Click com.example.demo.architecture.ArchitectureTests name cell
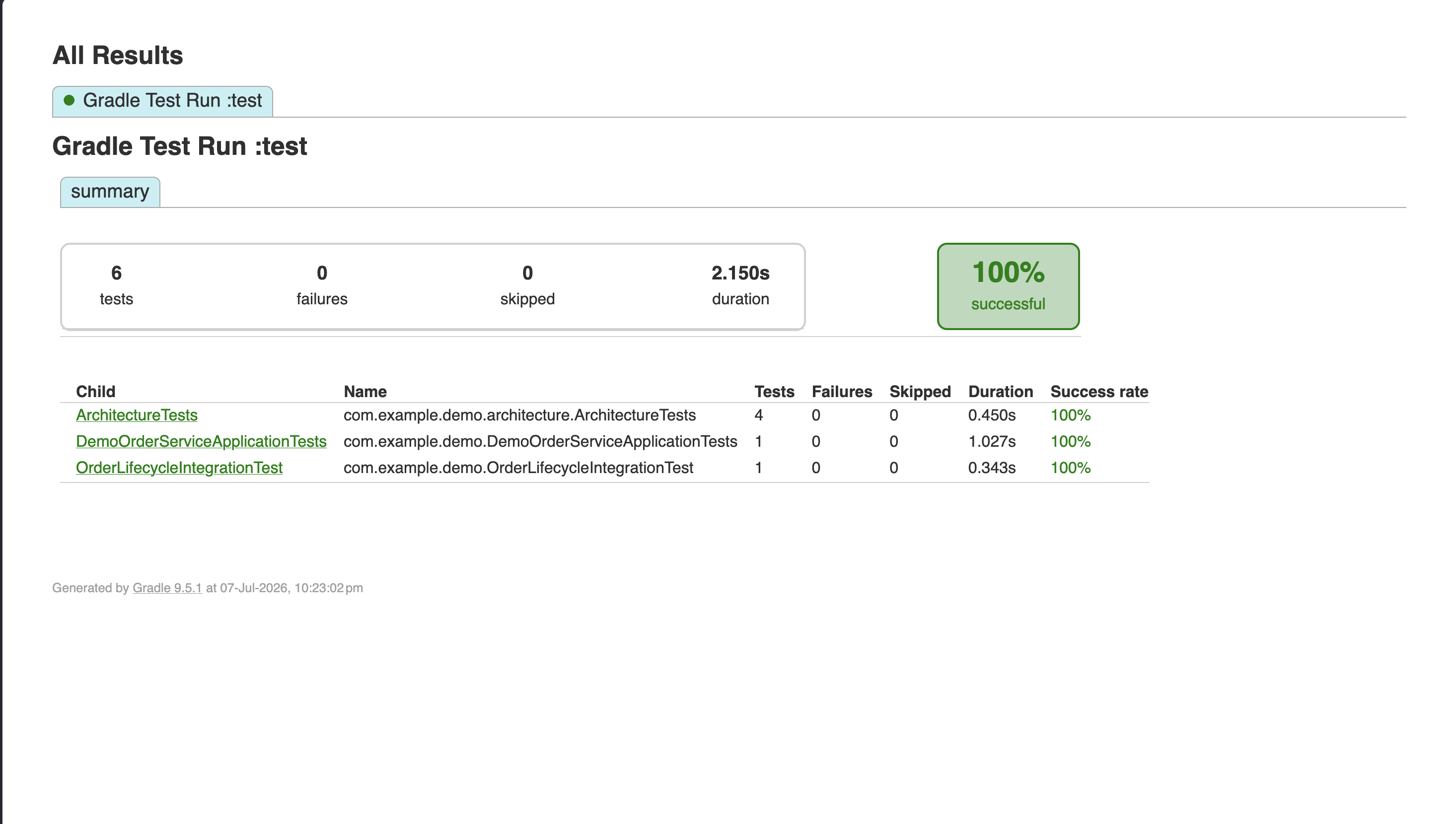Screen dimensions: 1456x824 (x=519, y=415)
